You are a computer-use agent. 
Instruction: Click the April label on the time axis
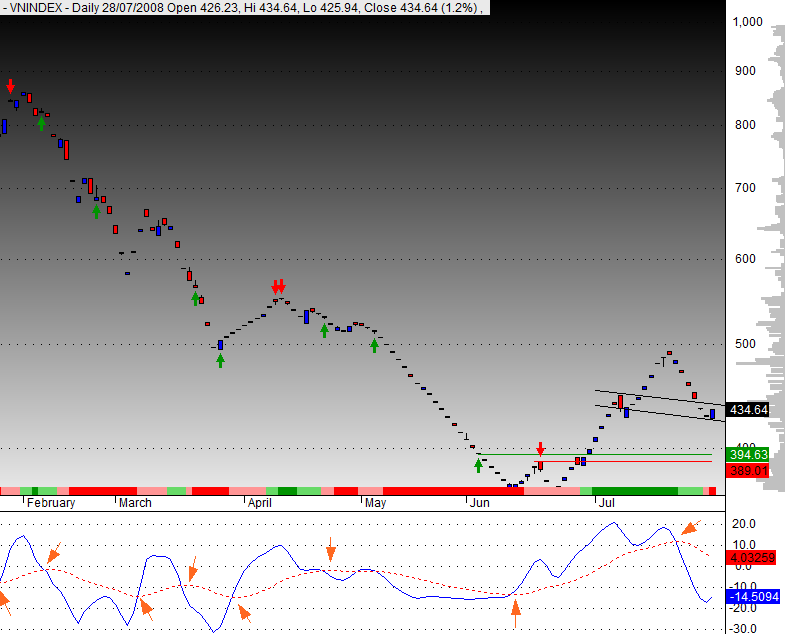pyautogui.click(x=261, y=503)
